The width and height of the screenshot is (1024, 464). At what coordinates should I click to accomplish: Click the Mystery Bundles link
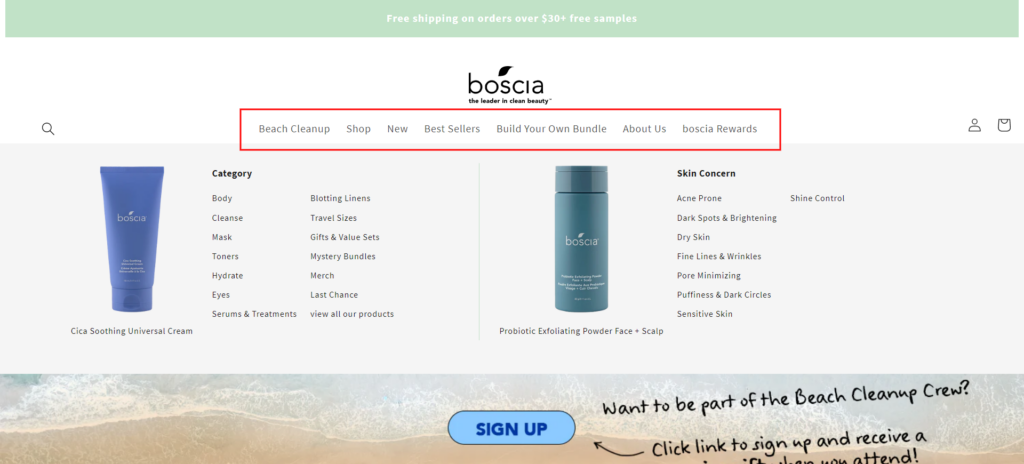tap(343, 257)
